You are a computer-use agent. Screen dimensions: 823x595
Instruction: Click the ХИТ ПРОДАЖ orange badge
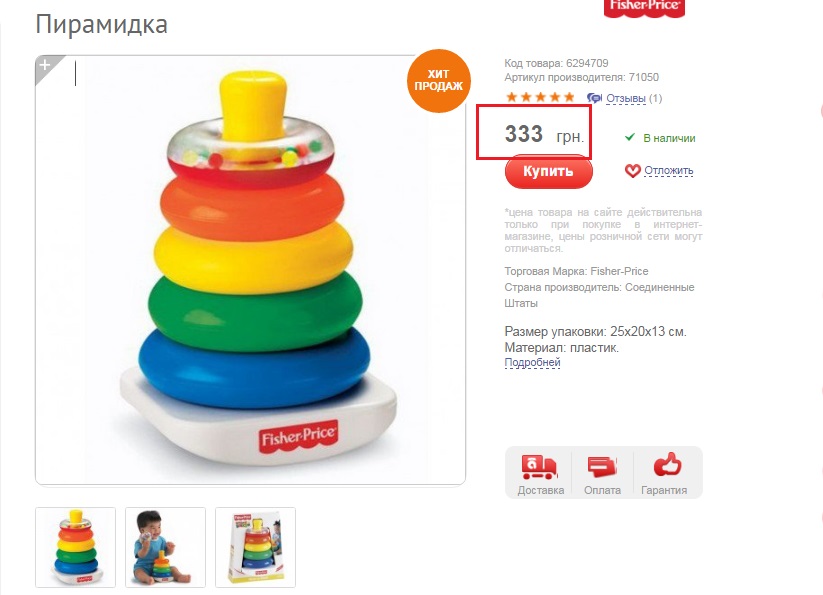[438, 81]
